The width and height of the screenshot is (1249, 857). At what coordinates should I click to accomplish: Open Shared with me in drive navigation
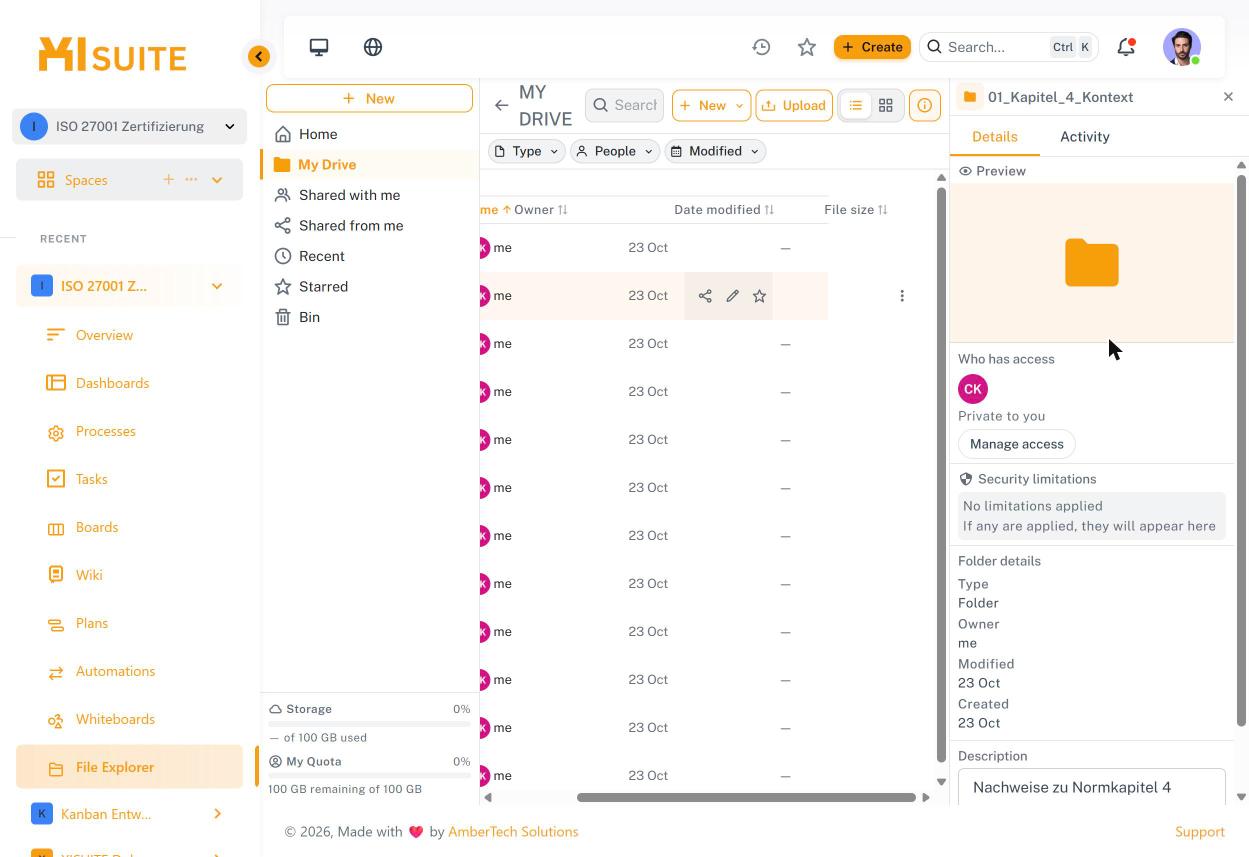coord(349,195)
